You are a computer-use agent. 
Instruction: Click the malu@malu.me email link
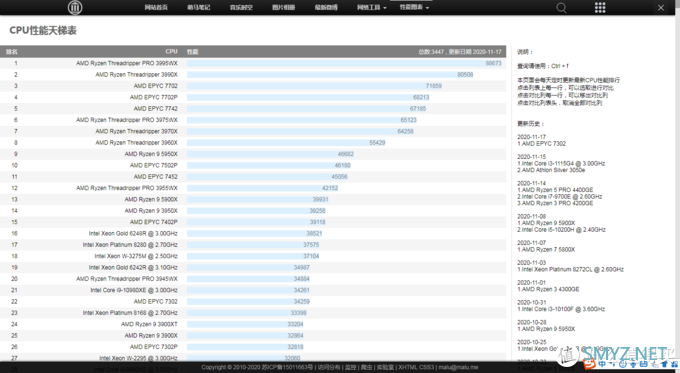458,367
